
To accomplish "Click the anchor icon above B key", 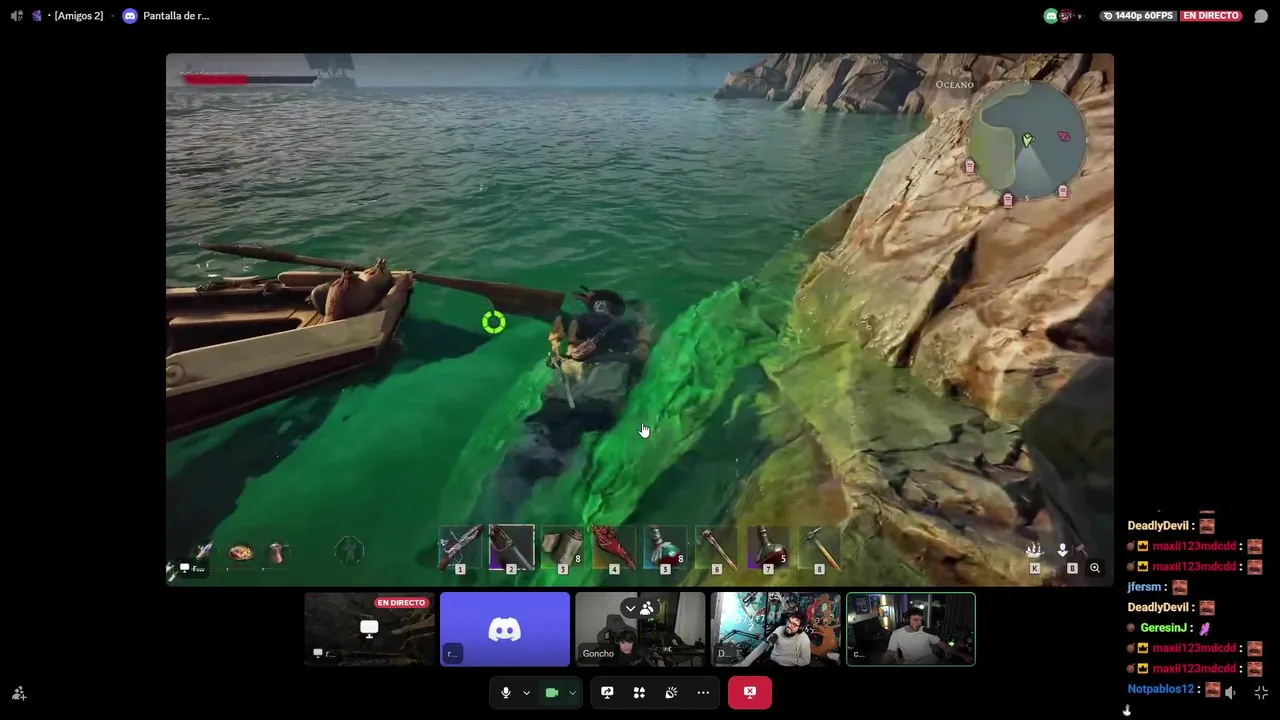I will [x=1062, y=549].
